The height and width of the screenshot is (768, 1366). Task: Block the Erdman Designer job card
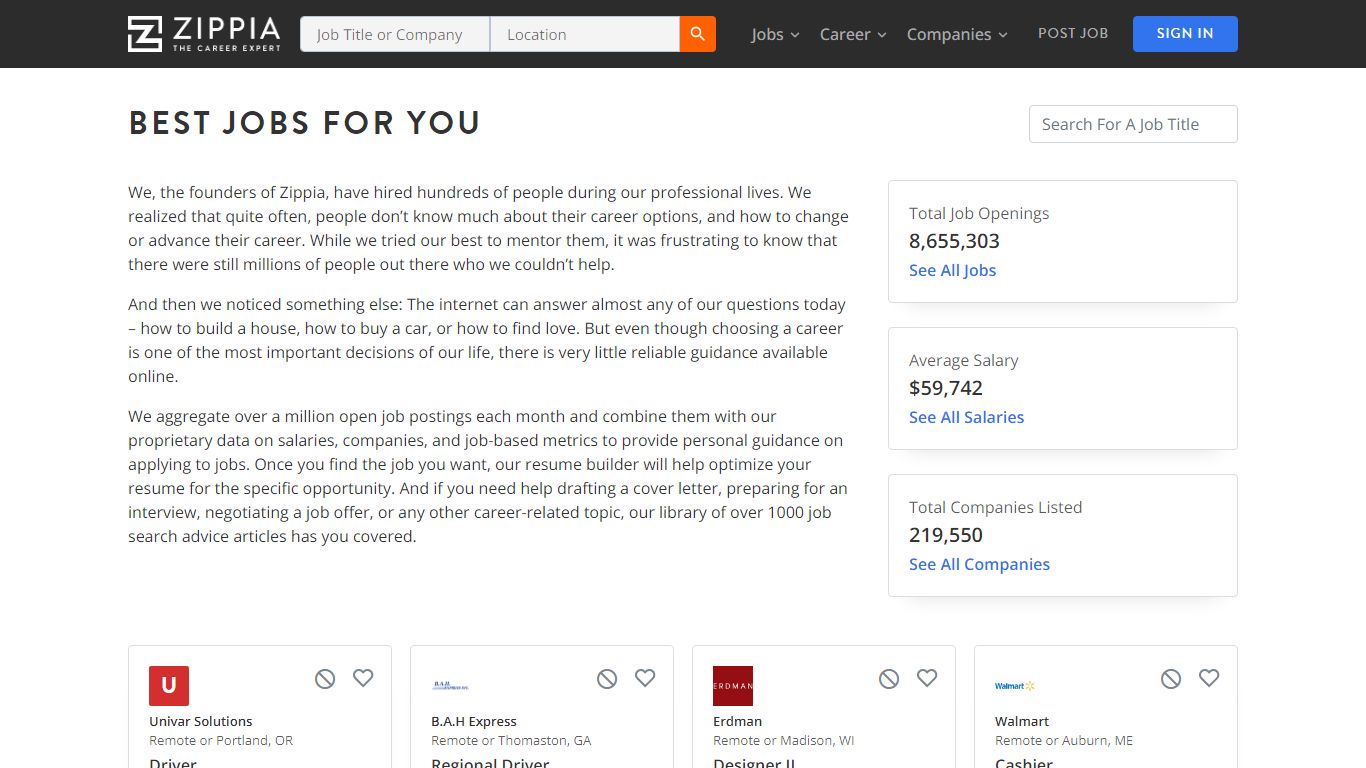889,679
